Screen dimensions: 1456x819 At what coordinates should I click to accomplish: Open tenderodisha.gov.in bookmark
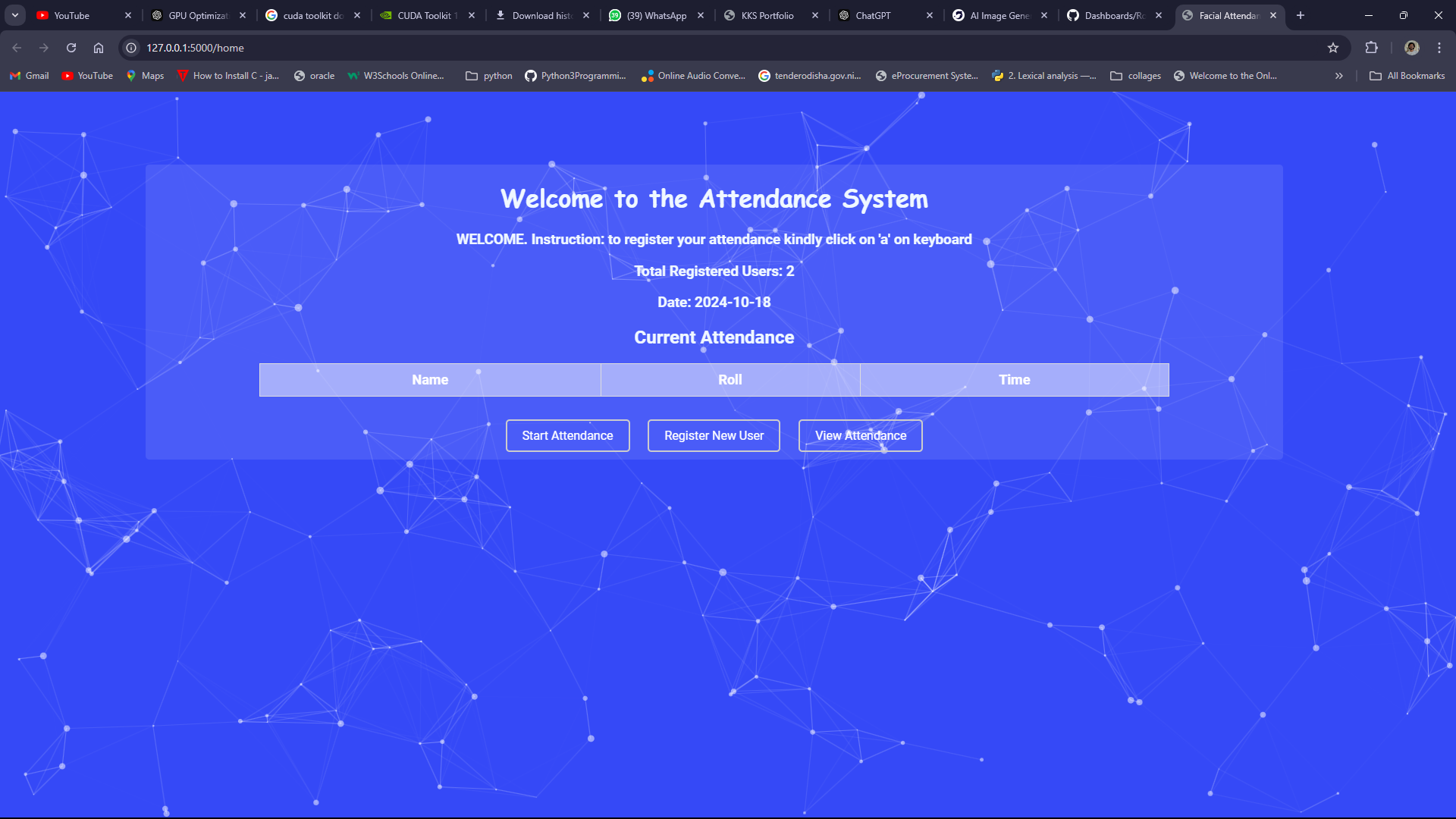click(810, 76)
